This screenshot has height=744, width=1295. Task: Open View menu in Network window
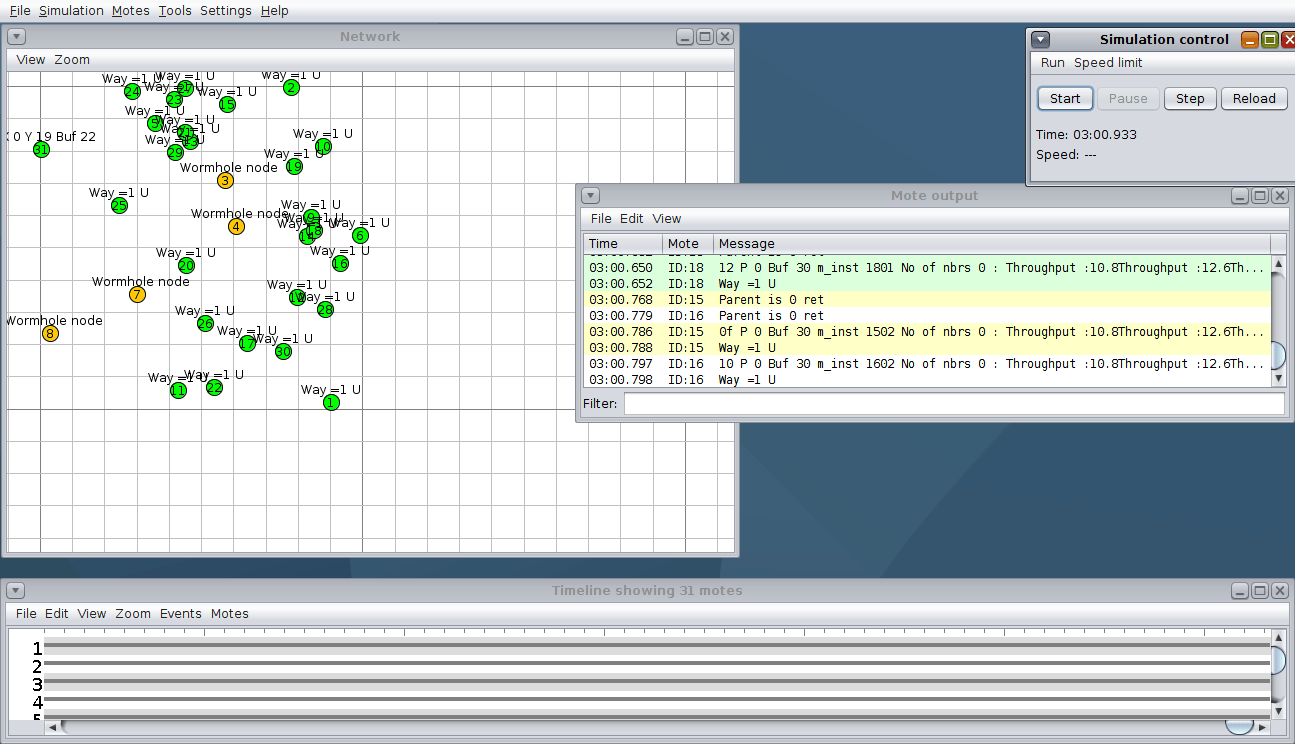[31, 60]
